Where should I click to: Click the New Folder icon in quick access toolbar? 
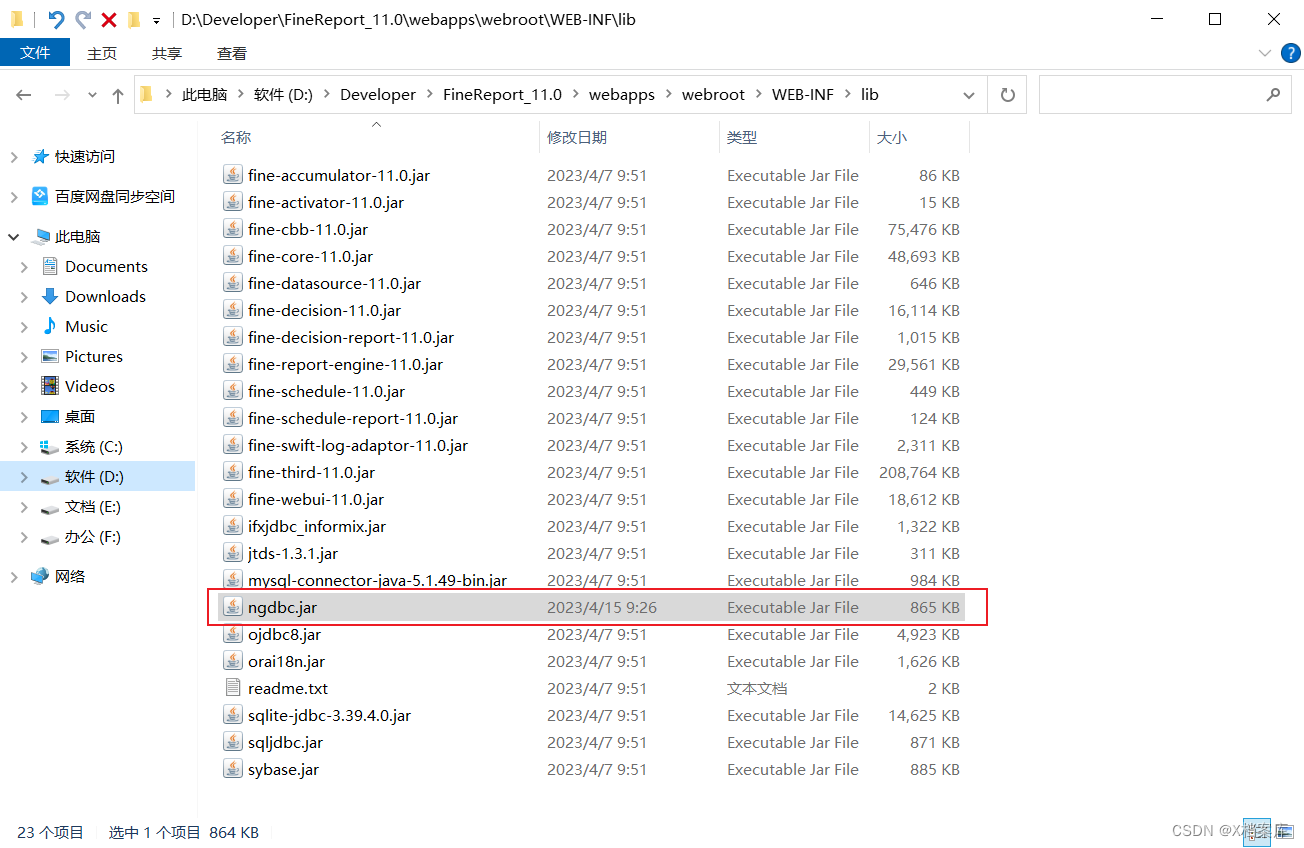(x=134, y=19)
